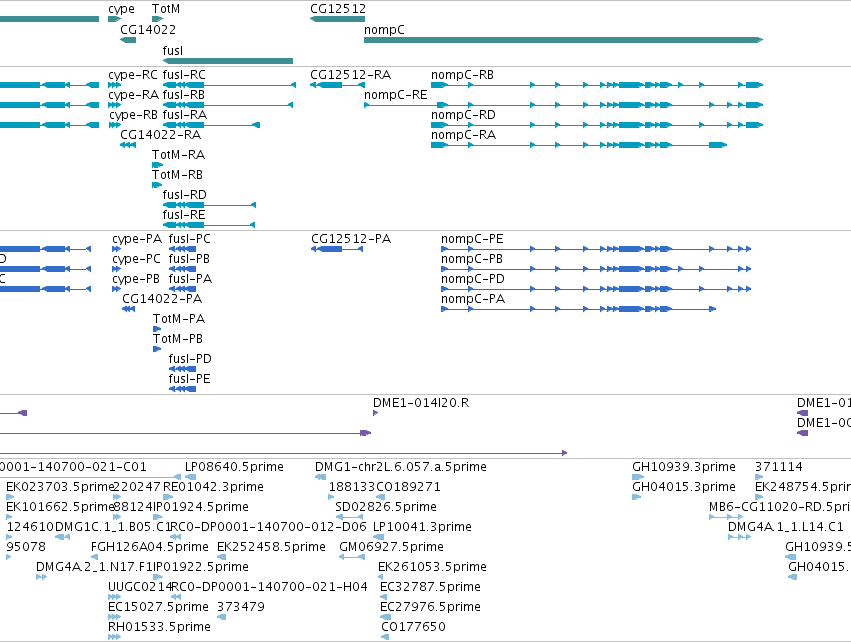
Task: Select CO177650 EST
Action: [x=385, y=637]
